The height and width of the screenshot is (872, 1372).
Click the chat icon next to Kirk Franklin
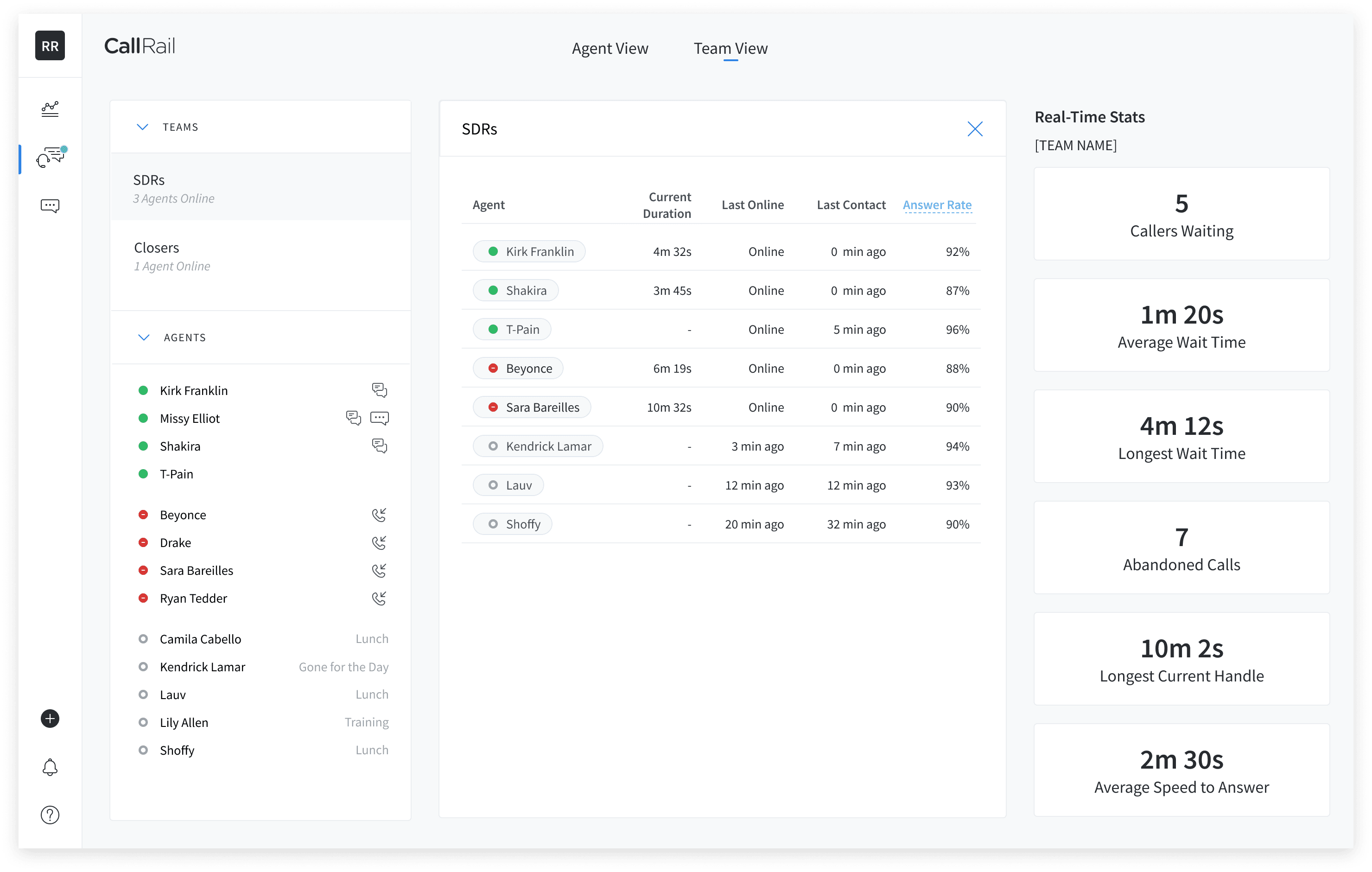[380, 390]
